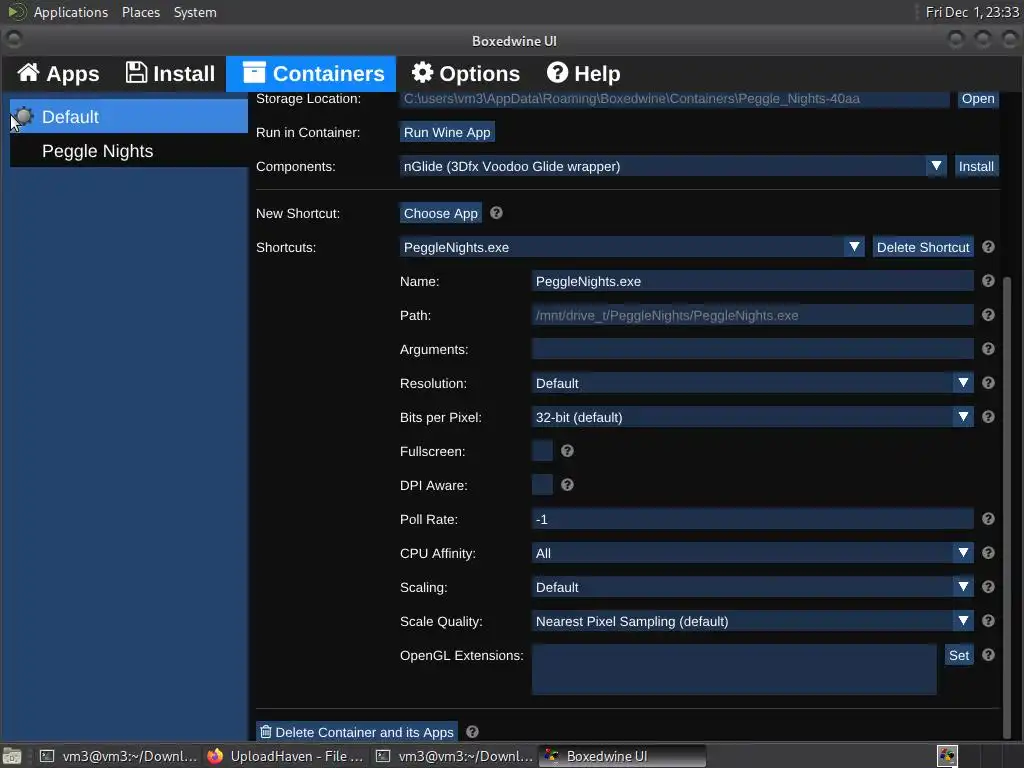Click Install next to Components
1024x768 pixels.
976,167
